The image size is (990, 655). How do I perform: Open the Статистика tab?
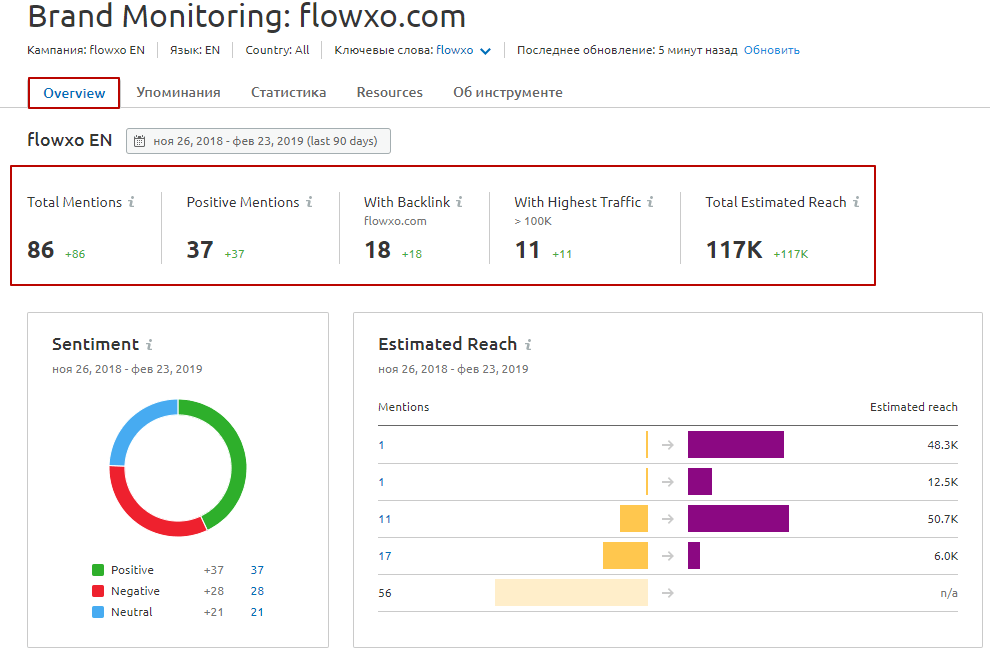pyautogui.click(x=289, y=93)
